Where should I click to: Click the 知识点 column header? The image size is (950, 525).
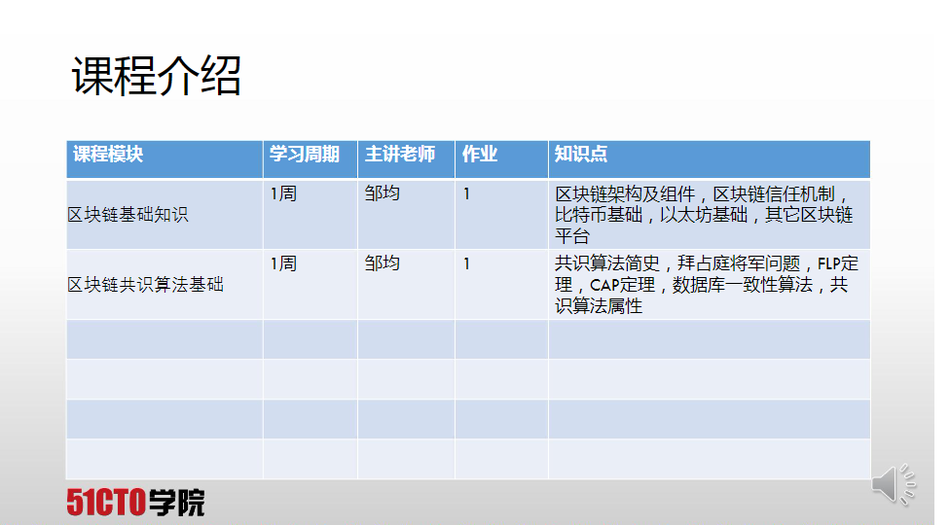point(581,155)
